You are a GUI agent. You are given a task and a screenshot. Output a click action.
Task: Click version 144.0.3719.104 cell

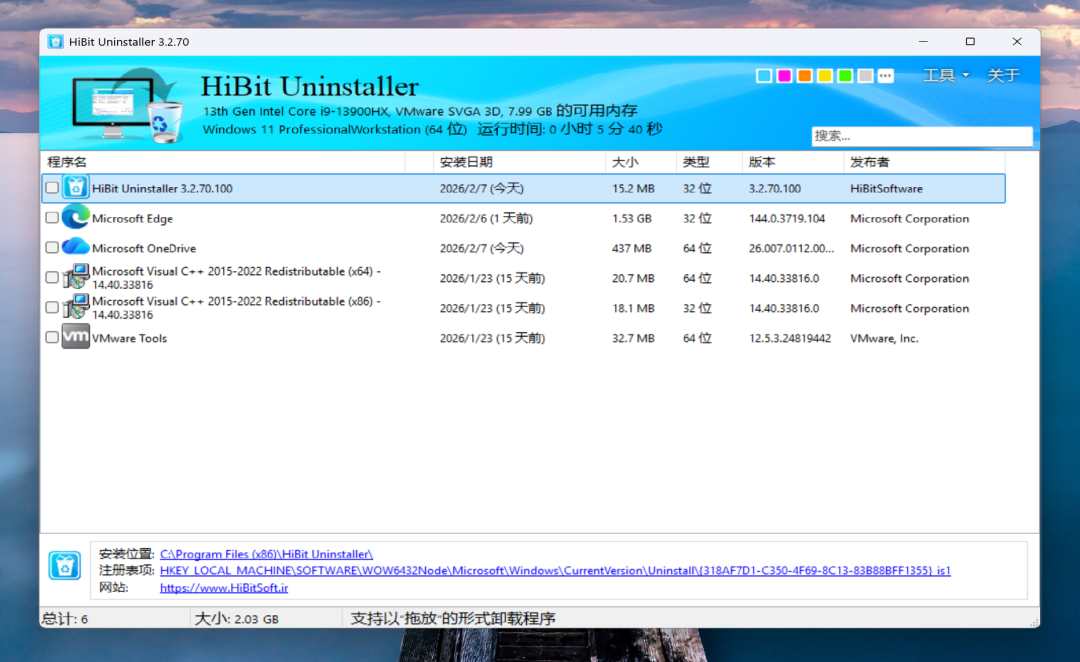tap(787, 218)
